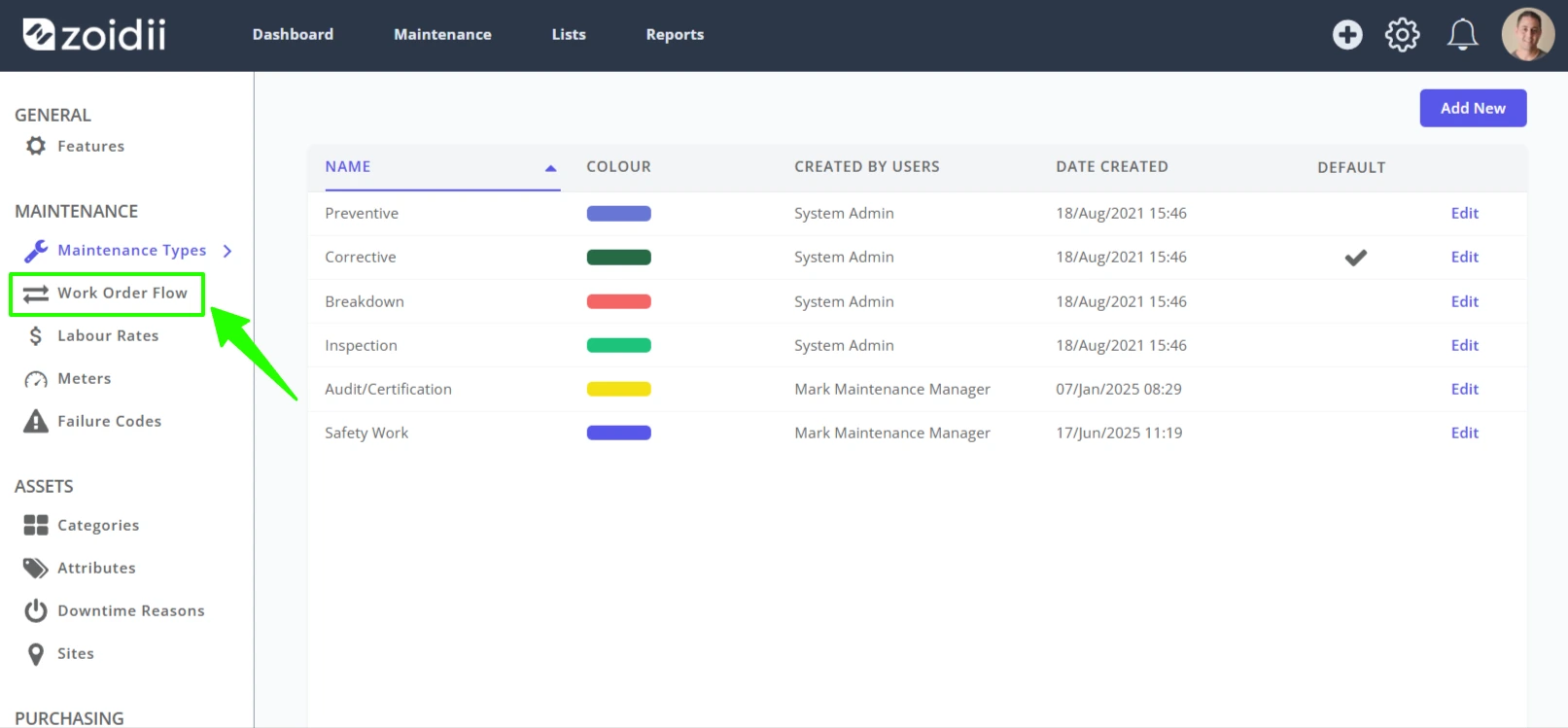Open Labour Rates settings
The width and height of the screenshot is (1568, 728).
[108, 336]
